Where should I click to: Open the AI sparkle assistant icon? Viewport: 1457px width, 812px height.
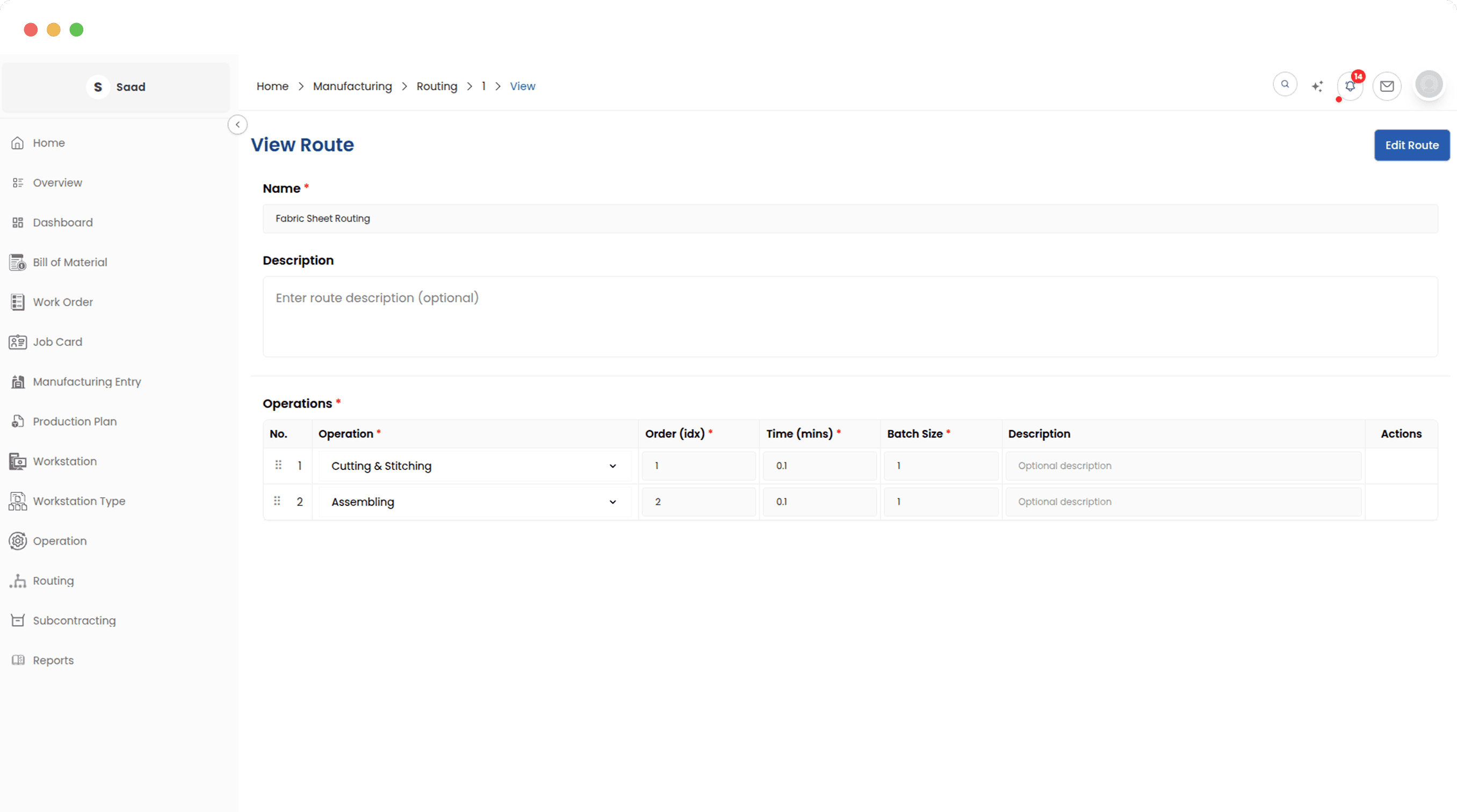(x=1317, y=86)
